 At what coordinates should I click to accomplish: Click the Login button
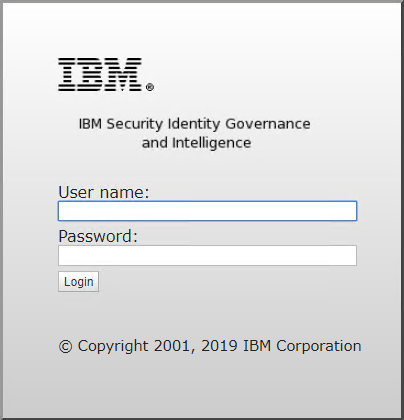click(79, 282)
